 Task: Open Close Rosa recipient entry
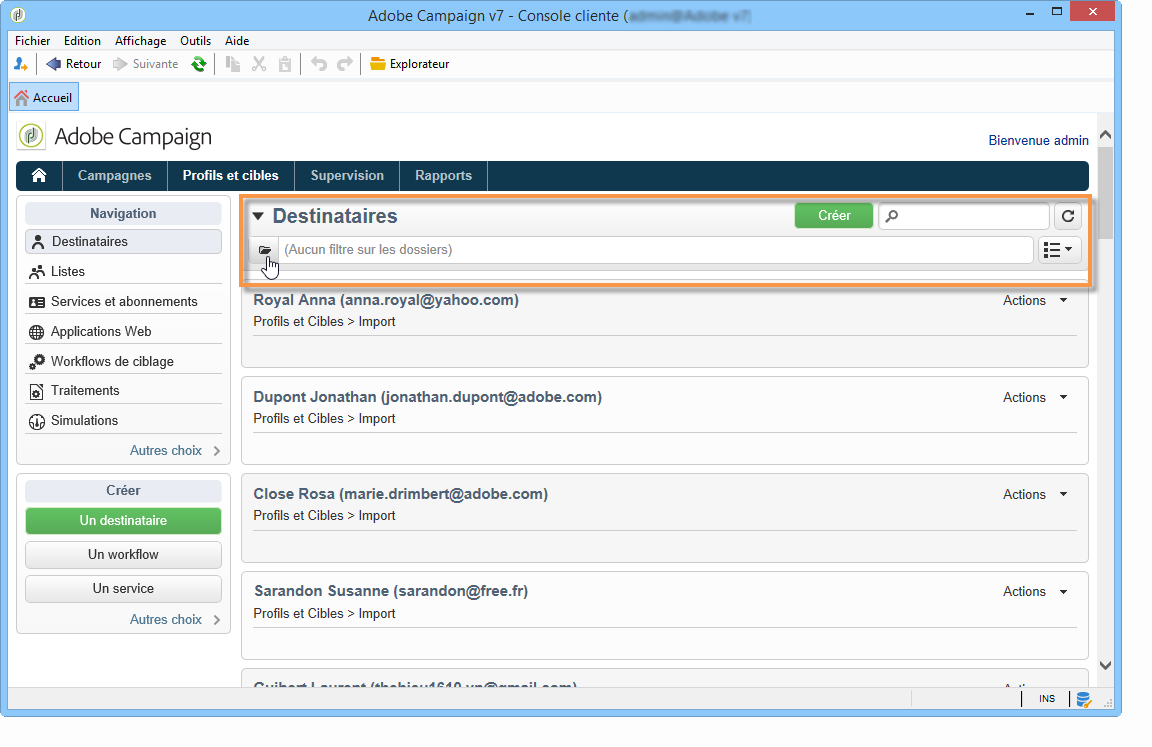point(400,494)
